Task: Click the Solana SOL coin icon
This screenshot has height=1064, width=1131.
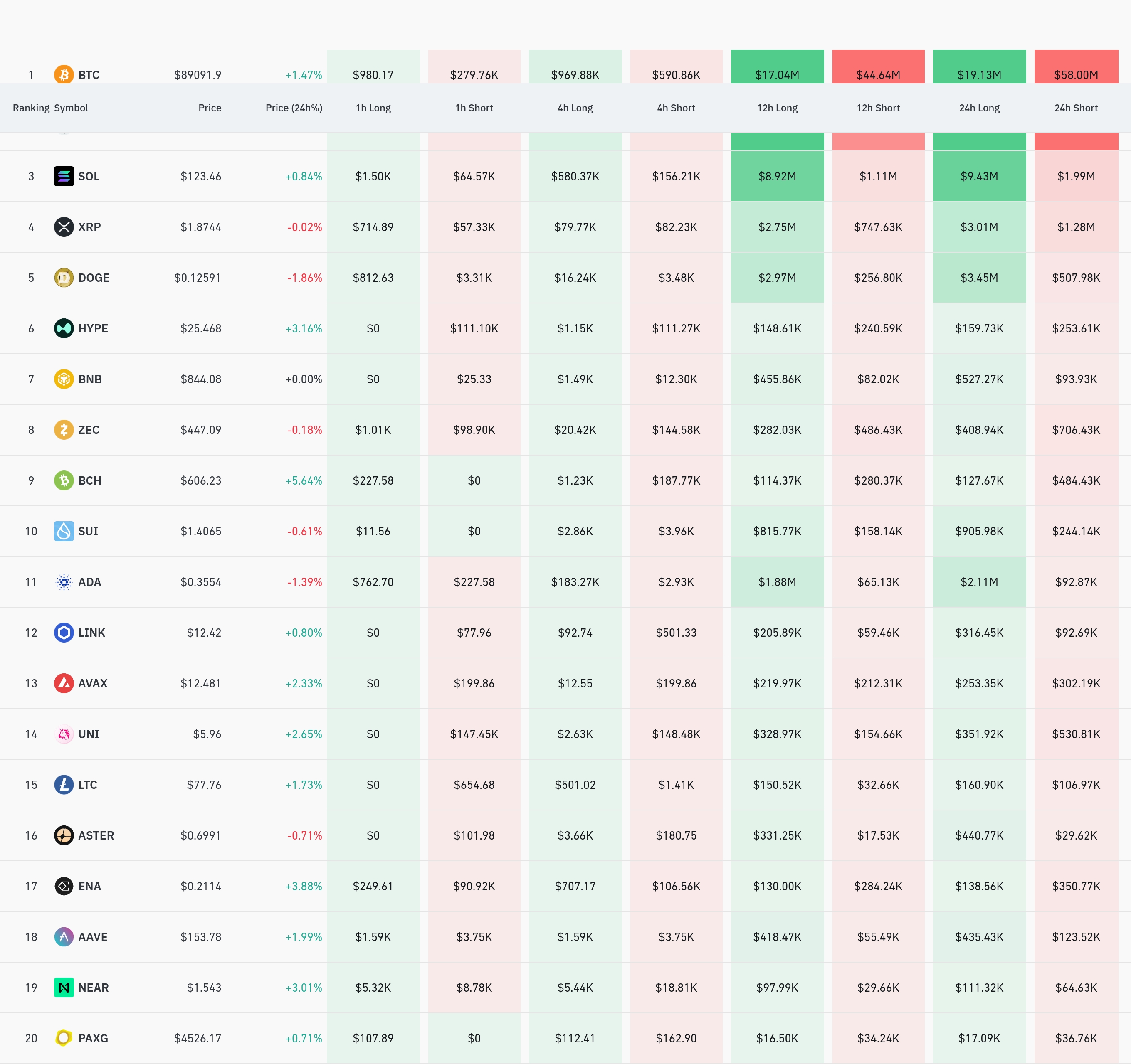Action: click(x=64, y=176)
